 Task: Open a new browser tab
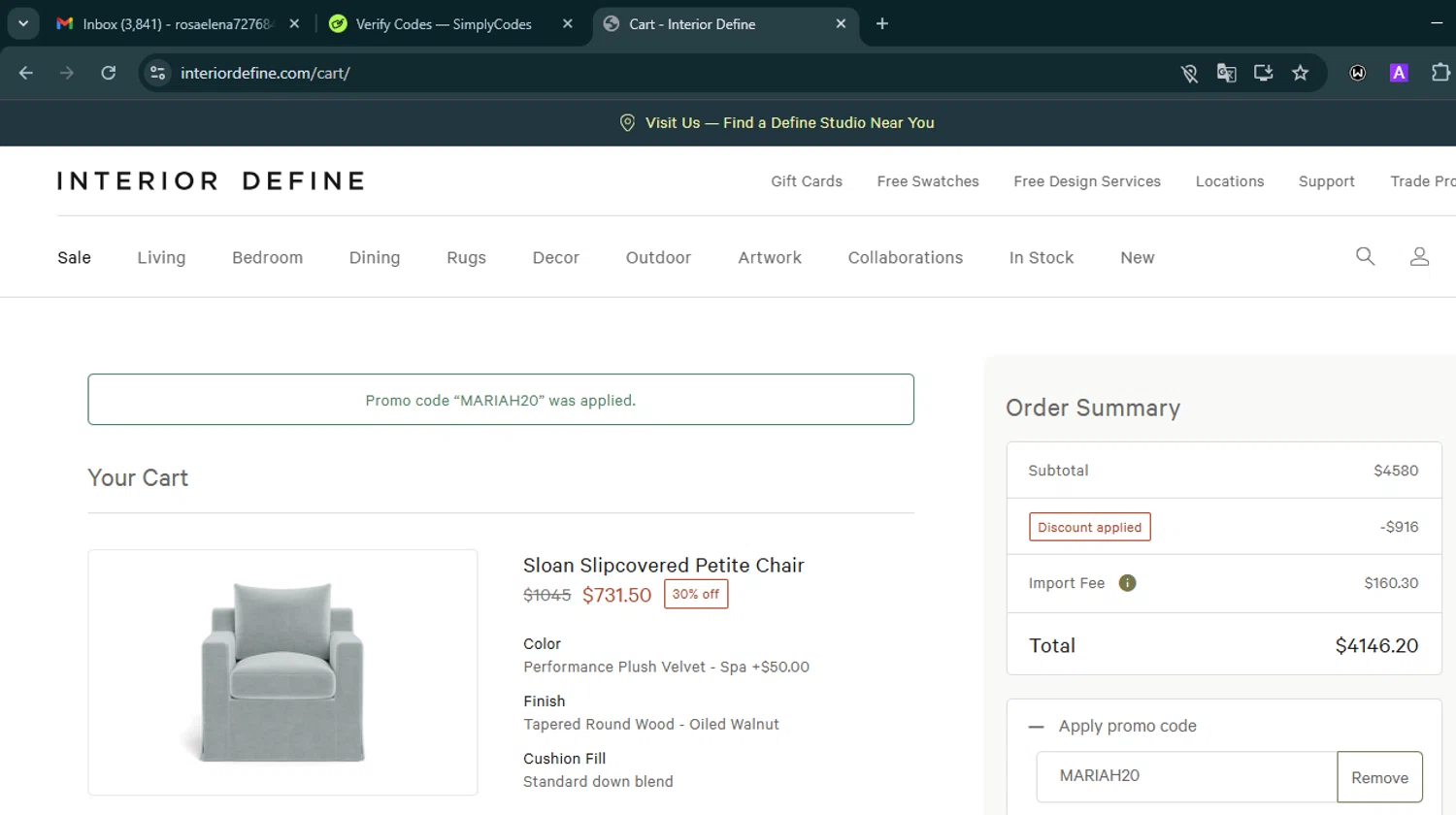882,24
